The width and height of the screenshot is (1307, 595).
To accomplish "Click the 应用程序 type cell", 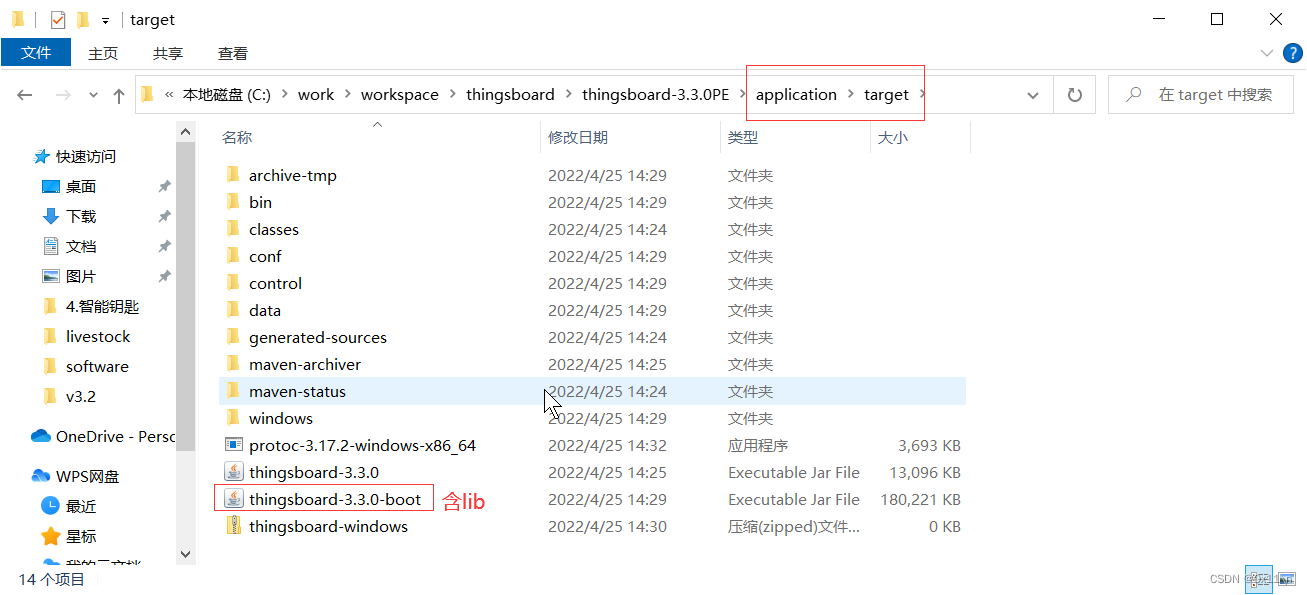I will 758,445.
